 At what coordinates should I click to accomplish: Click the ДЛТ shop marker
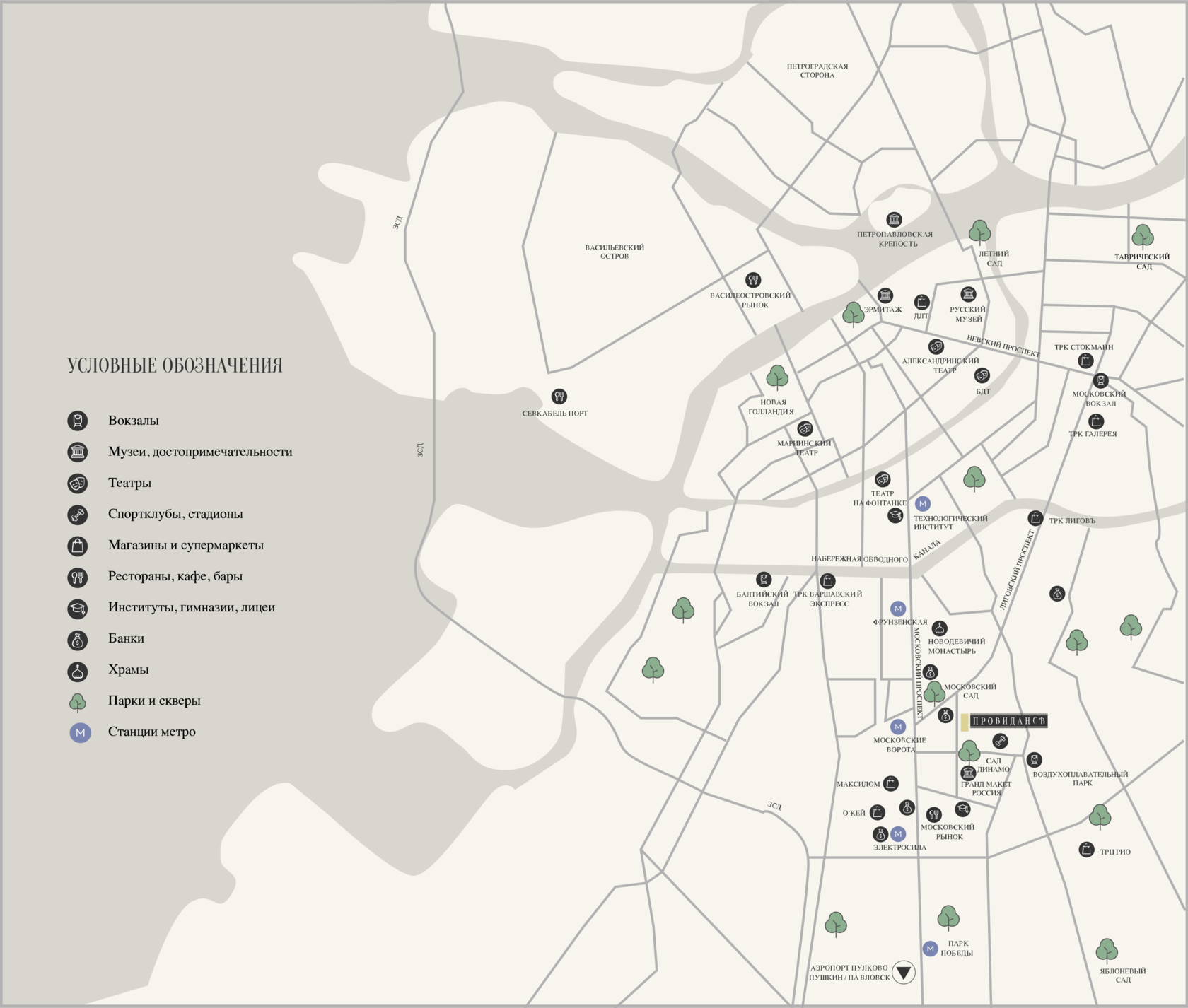[x=921, y=303]
